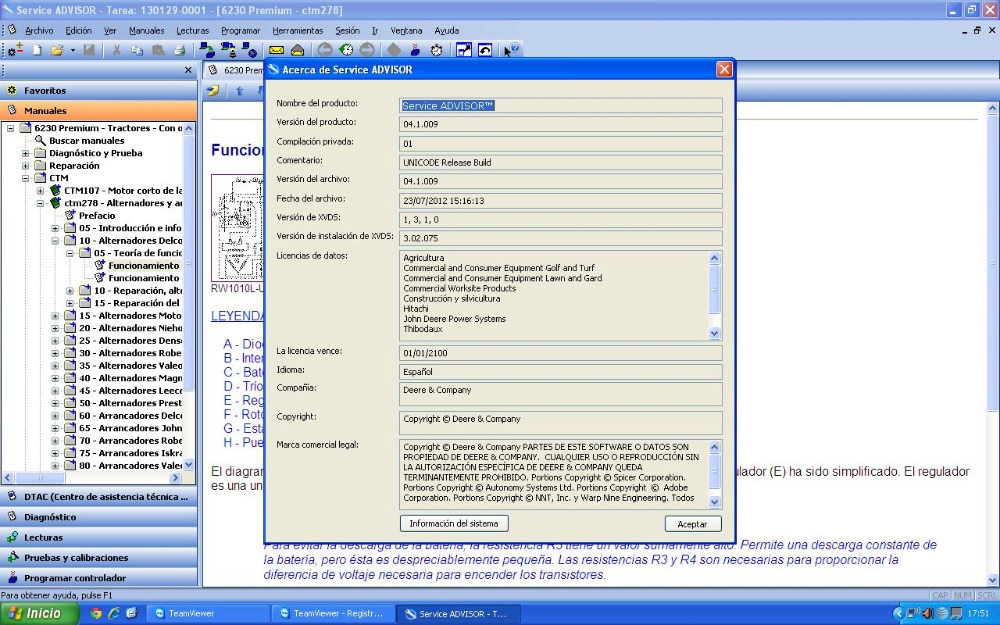
Task: Click the Save disk toolbar icon
Action: [x=89, y=50]
